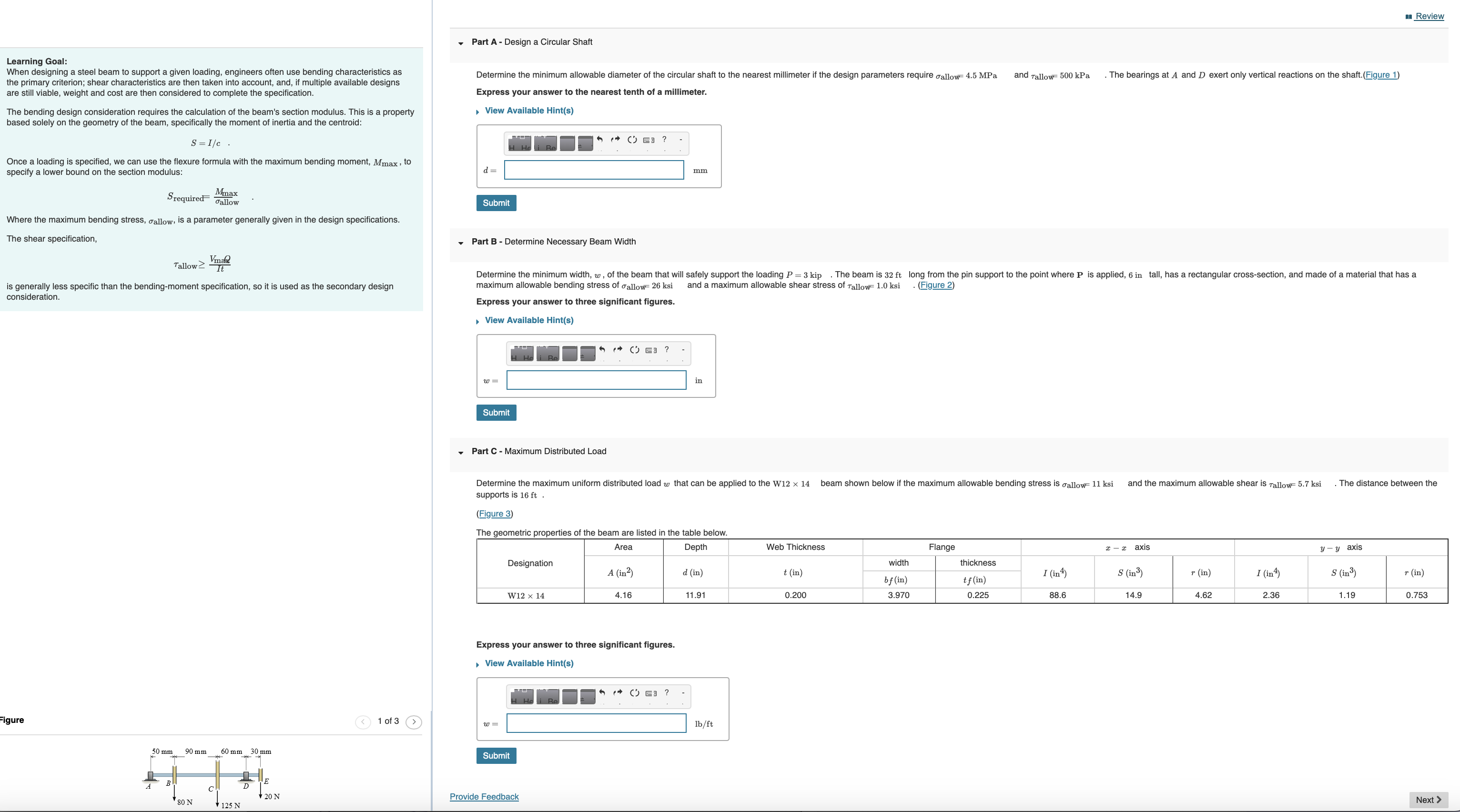Click undo icon in Part C toolbar

[602, 692]
